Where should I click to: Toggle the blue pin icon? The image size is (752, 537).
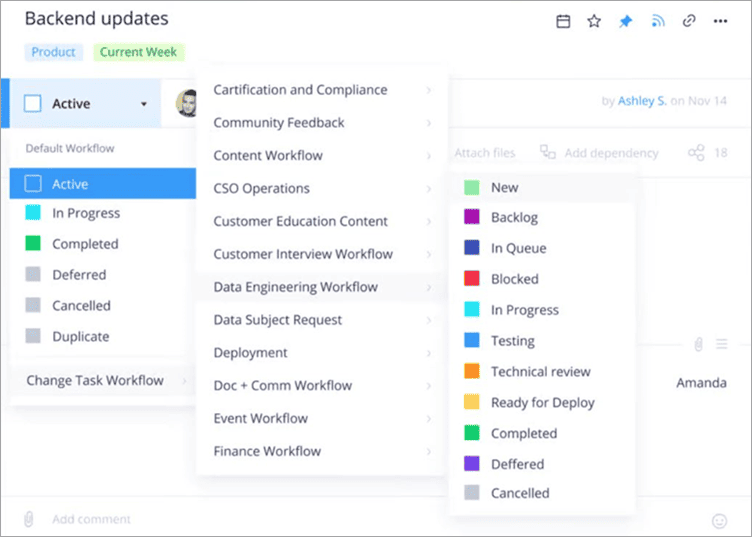[x=625, y=21]
